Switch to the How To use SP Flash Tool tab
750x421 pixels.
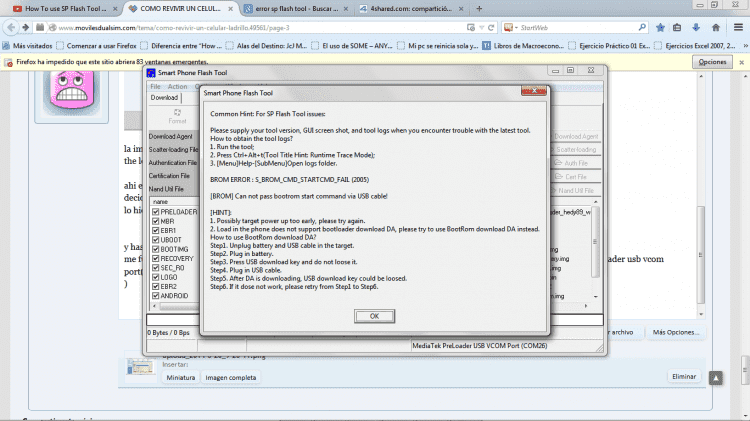click(65, 9)
